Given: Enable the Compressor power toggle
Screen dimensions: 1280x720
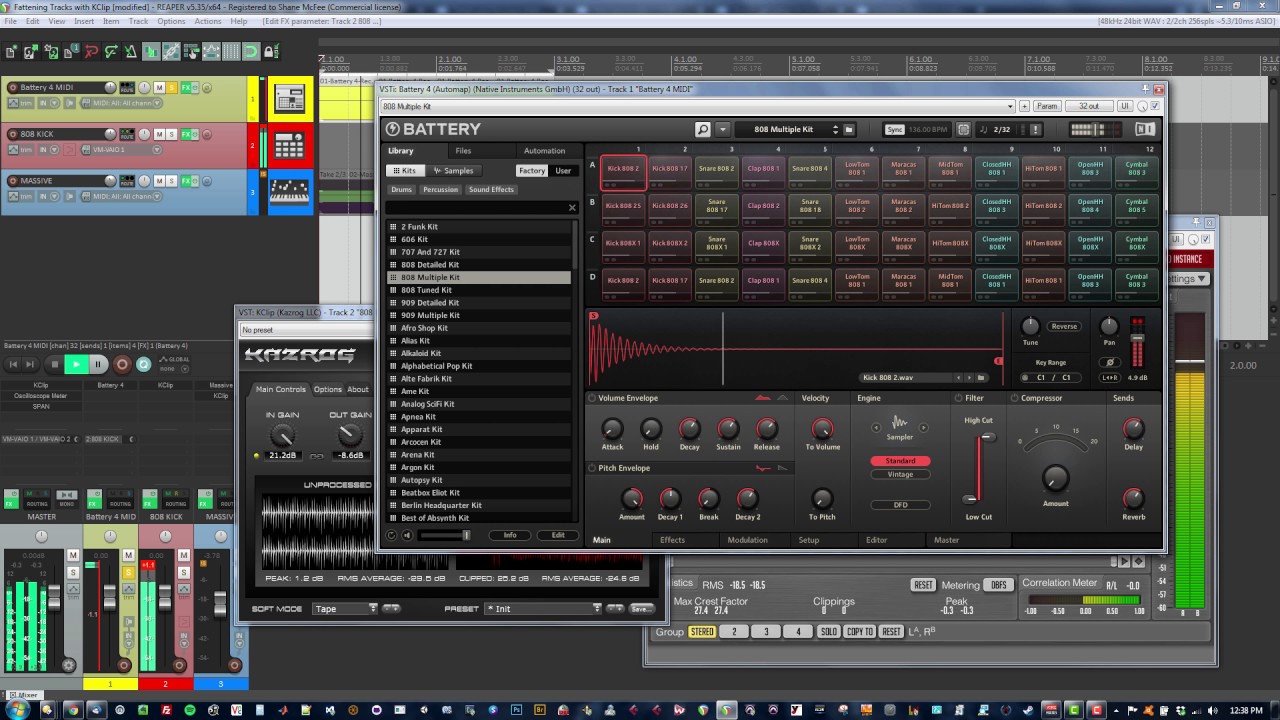Looking at the screenshot, I should pos(1014,398).
